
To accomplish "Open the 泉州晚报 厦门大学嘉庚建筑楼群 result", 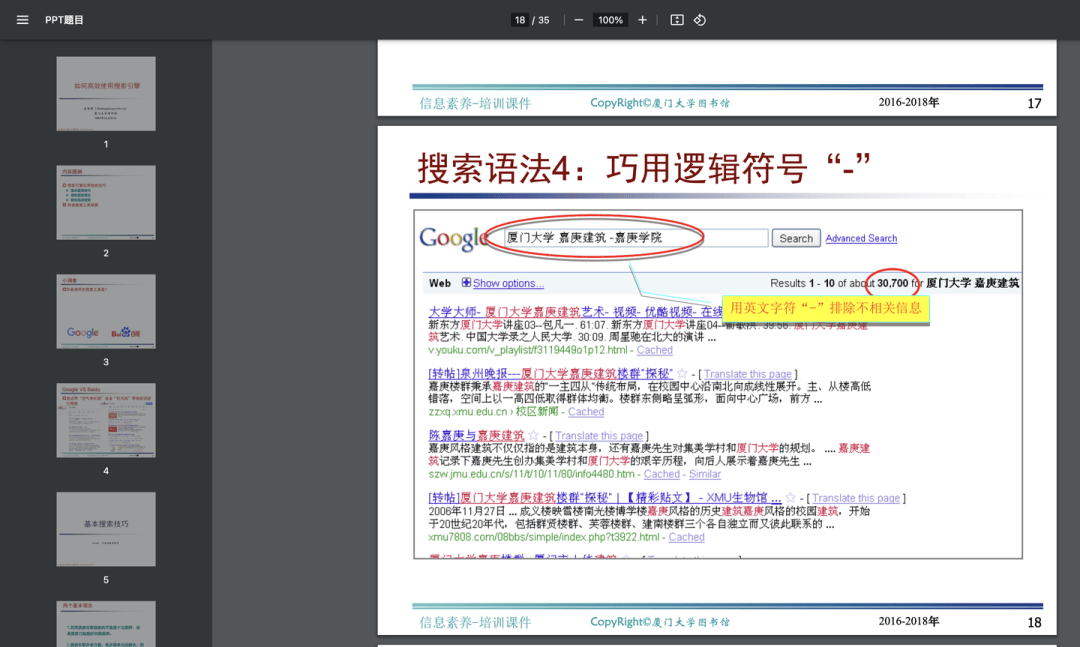I will (x=550, y=373).
